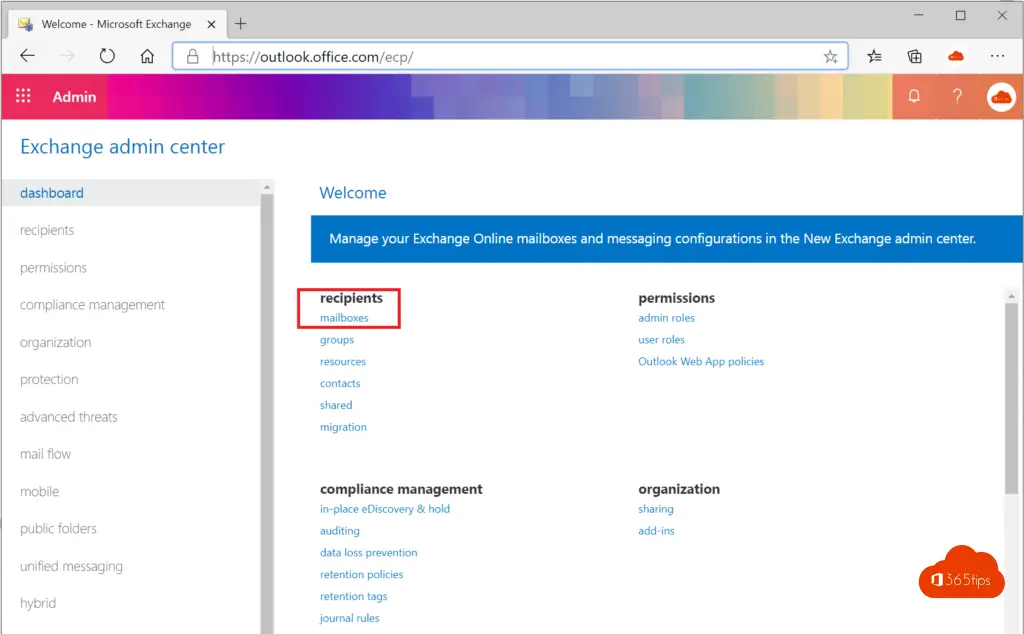
Task: Click the main content scrollbar thumb
Action: coord(1012,398)
